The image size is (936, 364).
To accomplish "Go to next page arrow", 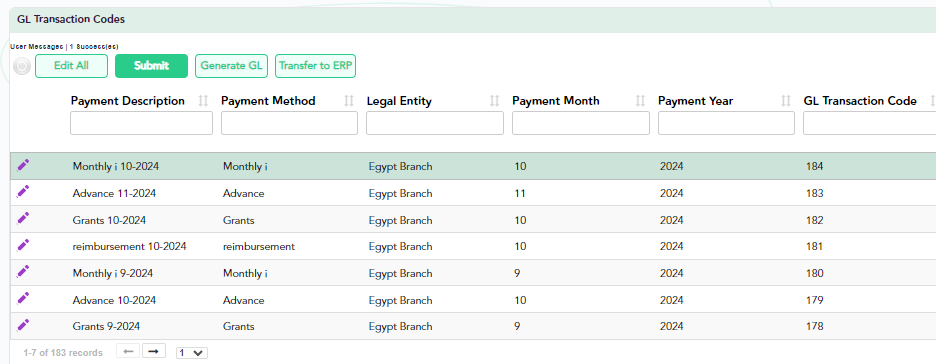I will tap(153, 351).
